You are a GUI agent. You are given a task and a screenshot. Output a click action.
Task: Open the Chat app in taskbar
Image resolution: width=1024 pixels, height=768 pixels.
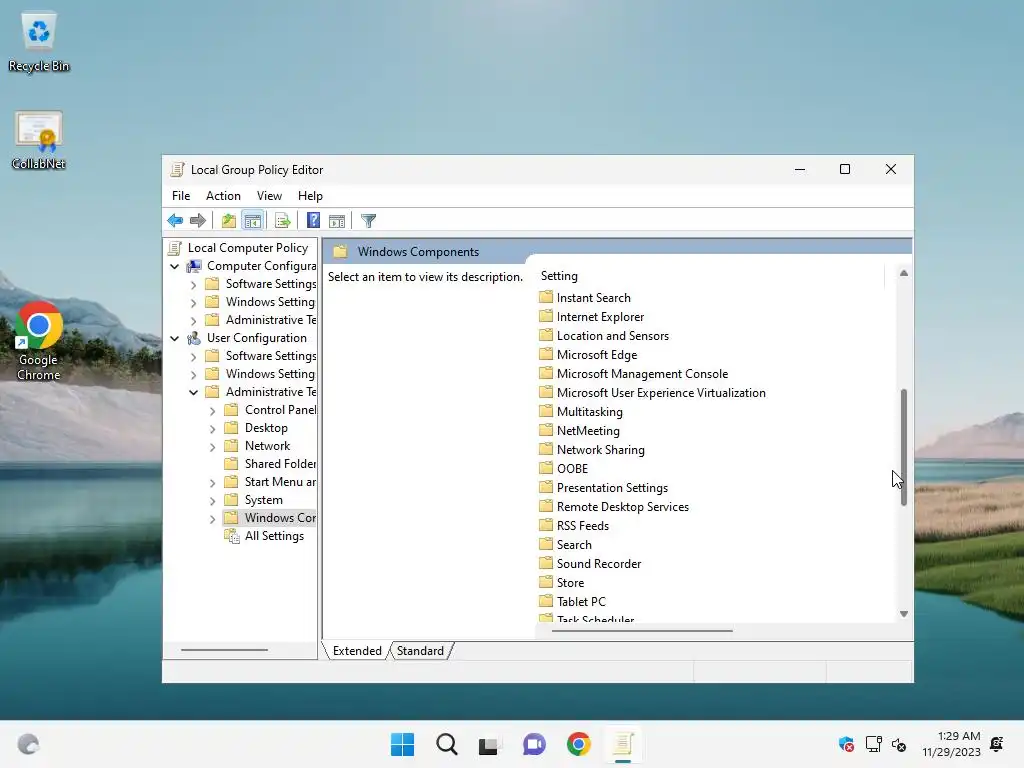(x=534, y=744)
